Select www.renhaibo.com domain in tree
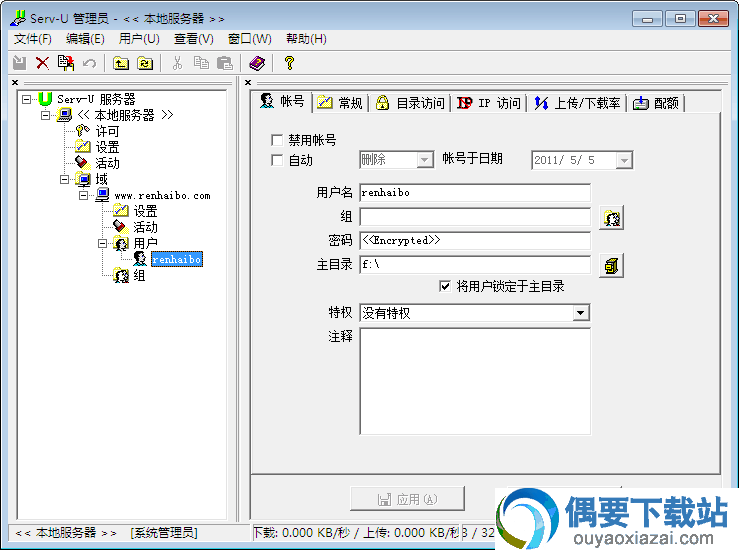Viewport: 739px width, 550px height. [x=163, y=196]
